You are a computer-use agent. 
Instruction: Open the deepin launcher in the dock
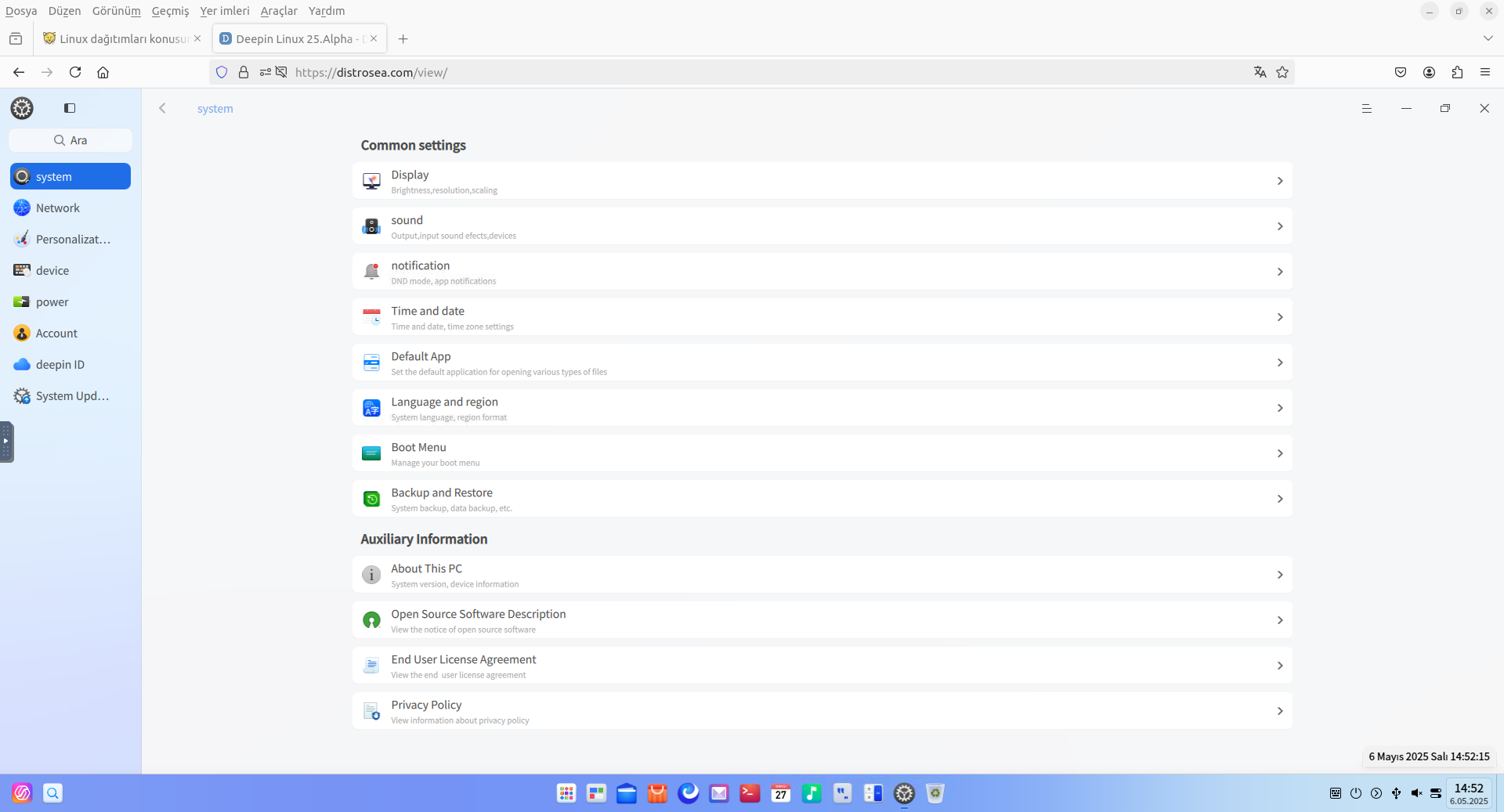coord(22,793)
